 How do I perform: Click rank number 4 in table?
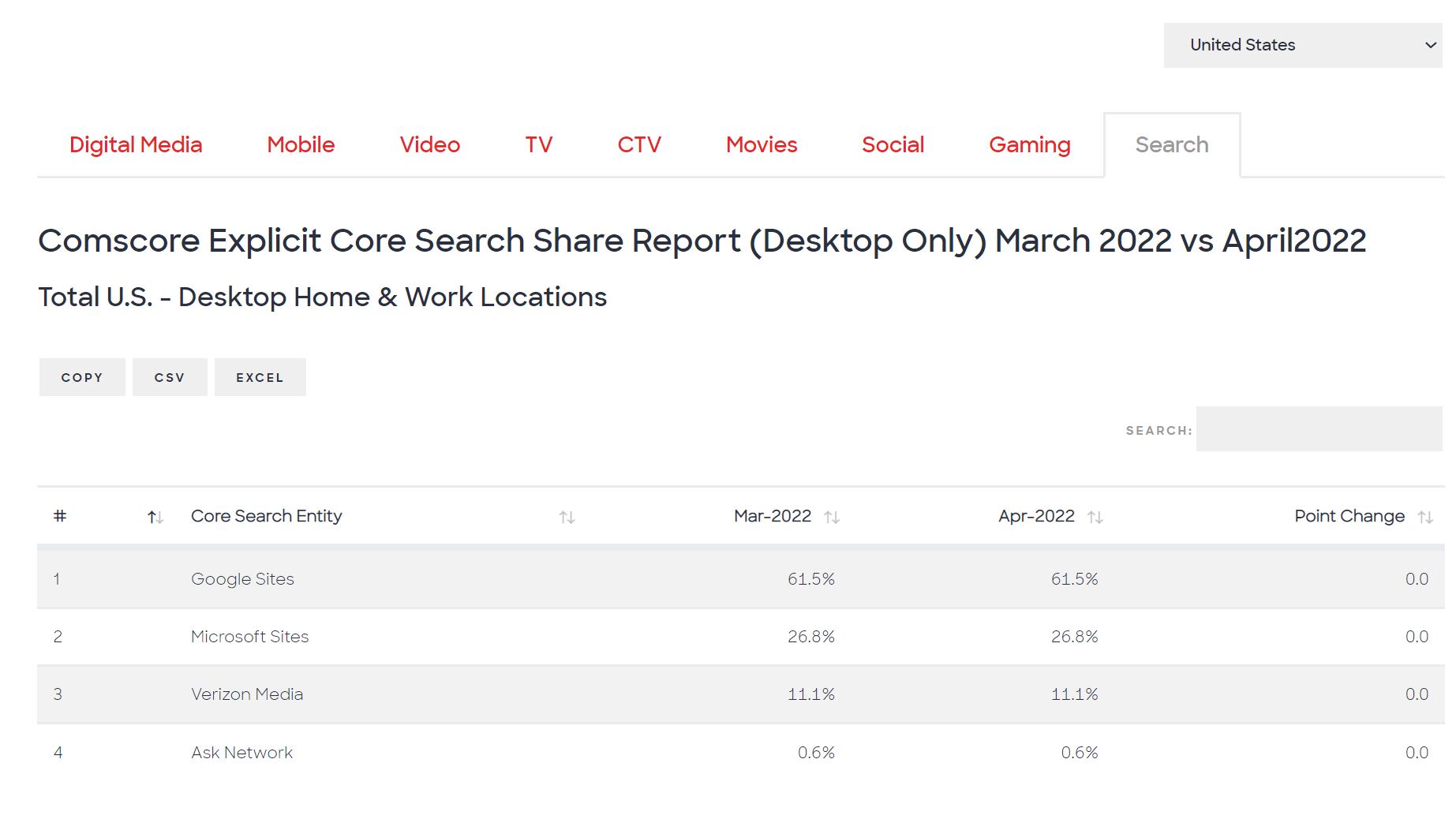click(58, 753)
